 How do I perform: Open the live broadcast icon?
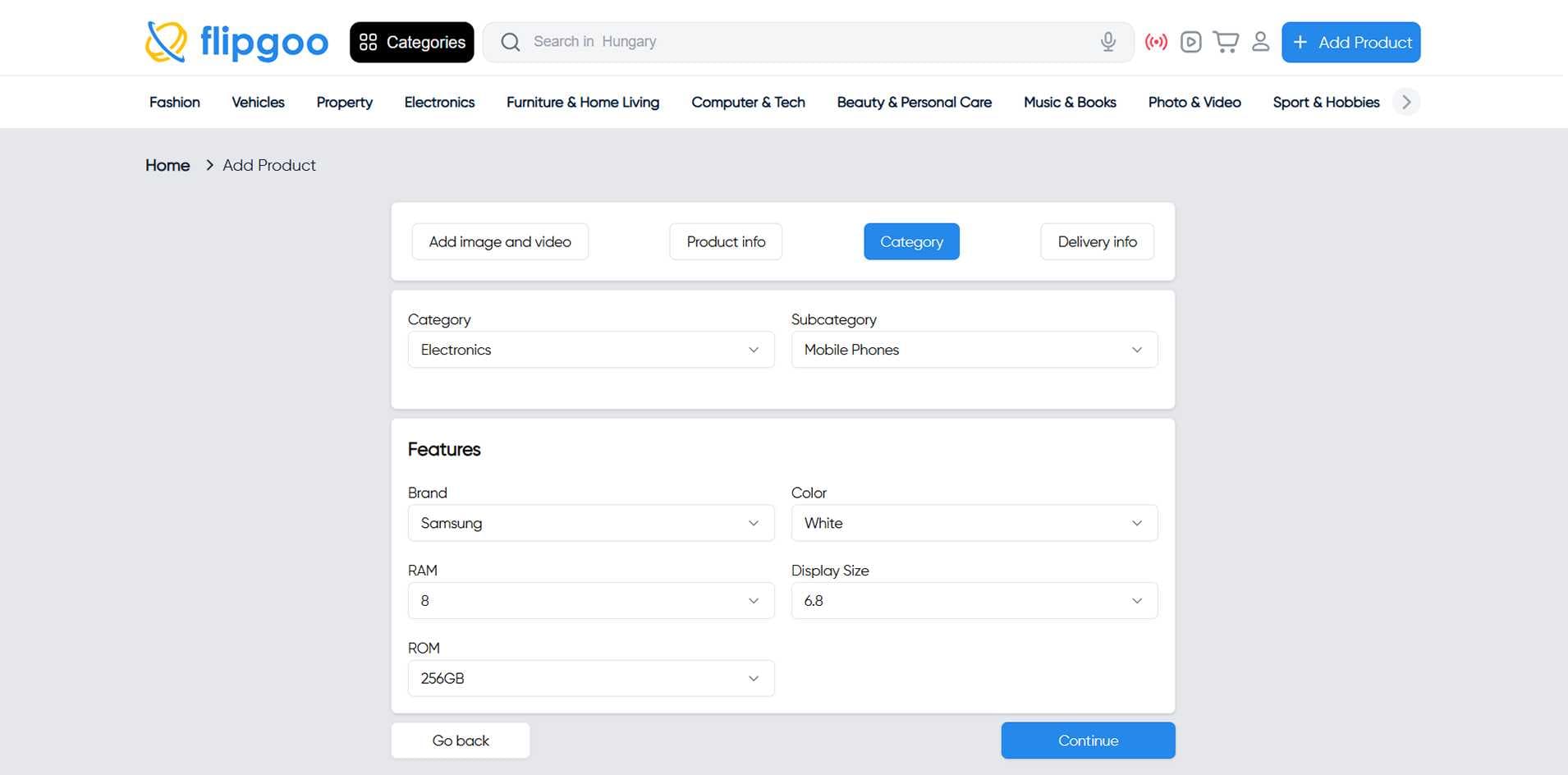coord(1156,42)
